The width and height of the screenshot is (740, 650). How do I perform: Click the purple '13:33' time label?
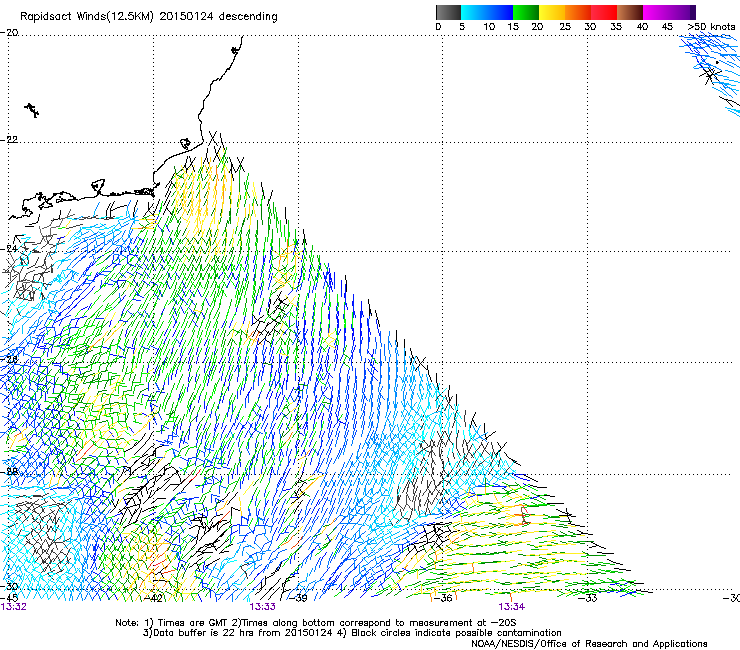tap(262, 607)
